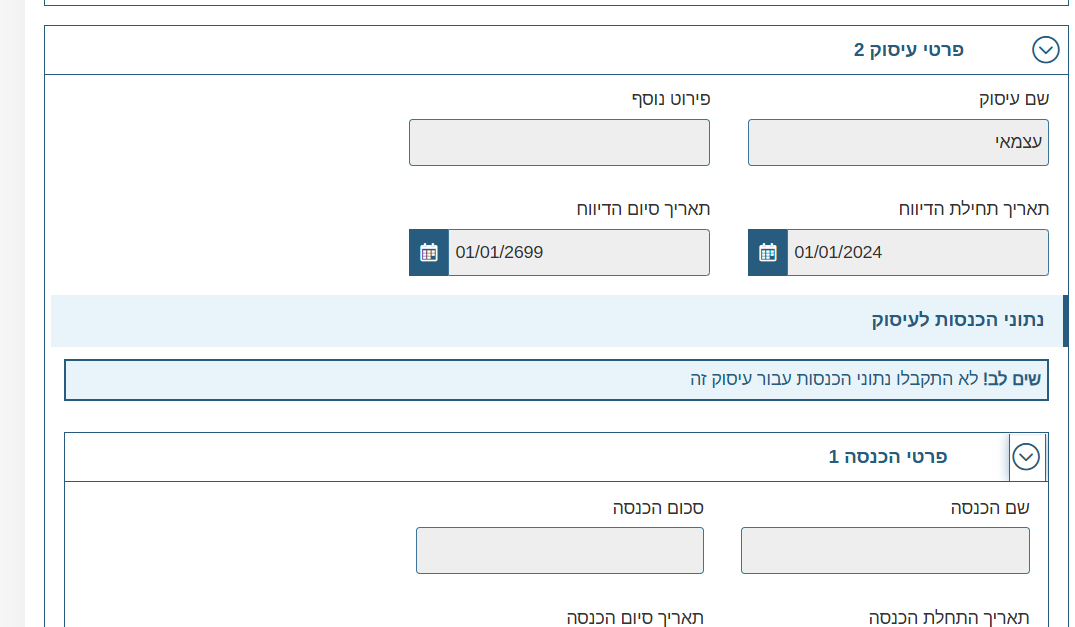Image resolution: width=1075 pixels, height=627 pixels.
Task: Click the סכום הכנסה input field
Action: coord(560,551)
